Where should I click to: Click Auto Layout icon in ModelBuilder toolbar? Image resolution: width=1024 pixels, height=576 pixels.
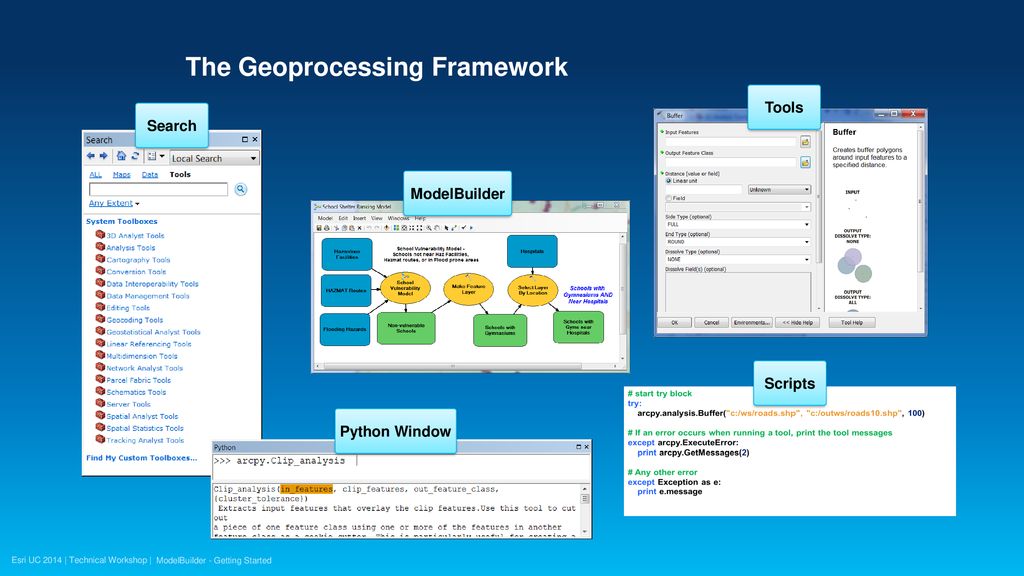(x=396, y=228)
